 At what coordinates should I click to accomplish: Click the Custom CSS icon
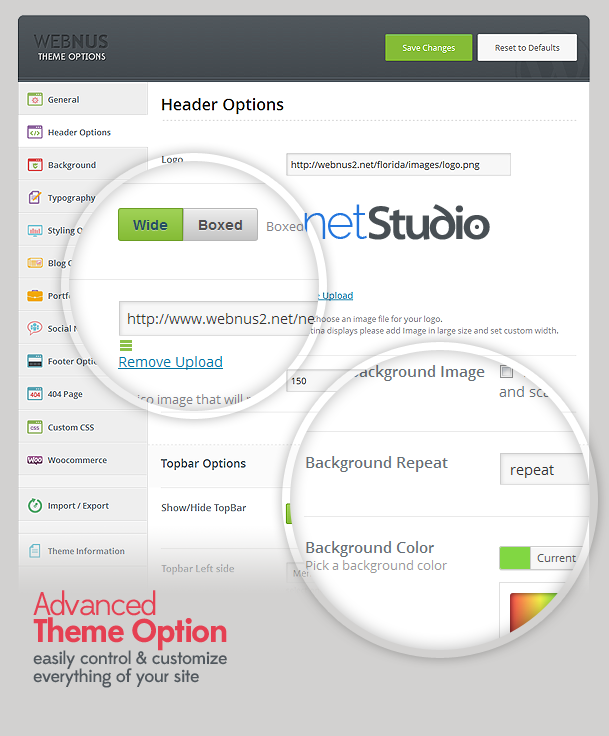click(x=35, y=427)
